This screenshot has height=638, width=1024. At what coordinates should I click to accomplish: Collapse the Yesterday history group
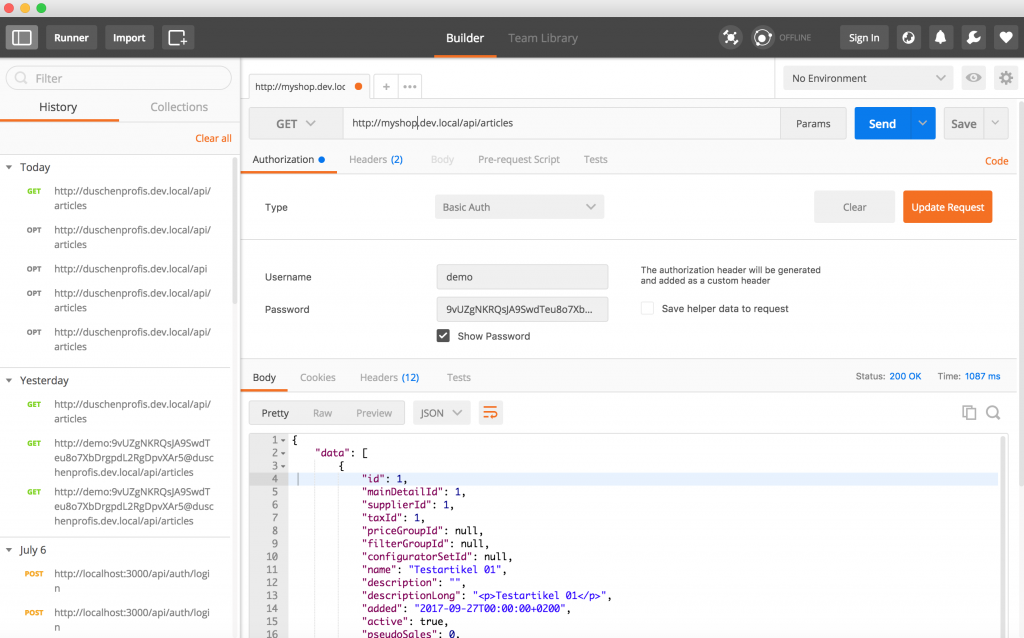pos(9,380)
